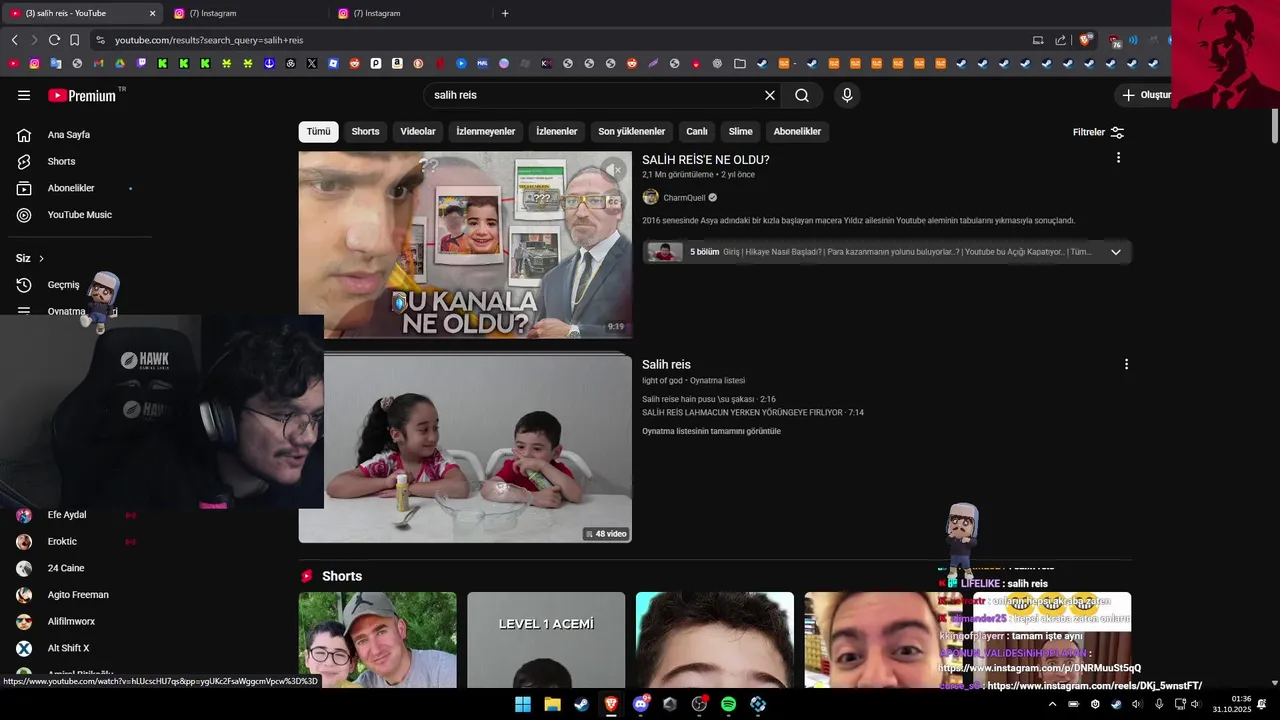Select the İzlenenler filter chip
Screen dimensions: 1280x720
click(557, 131)
